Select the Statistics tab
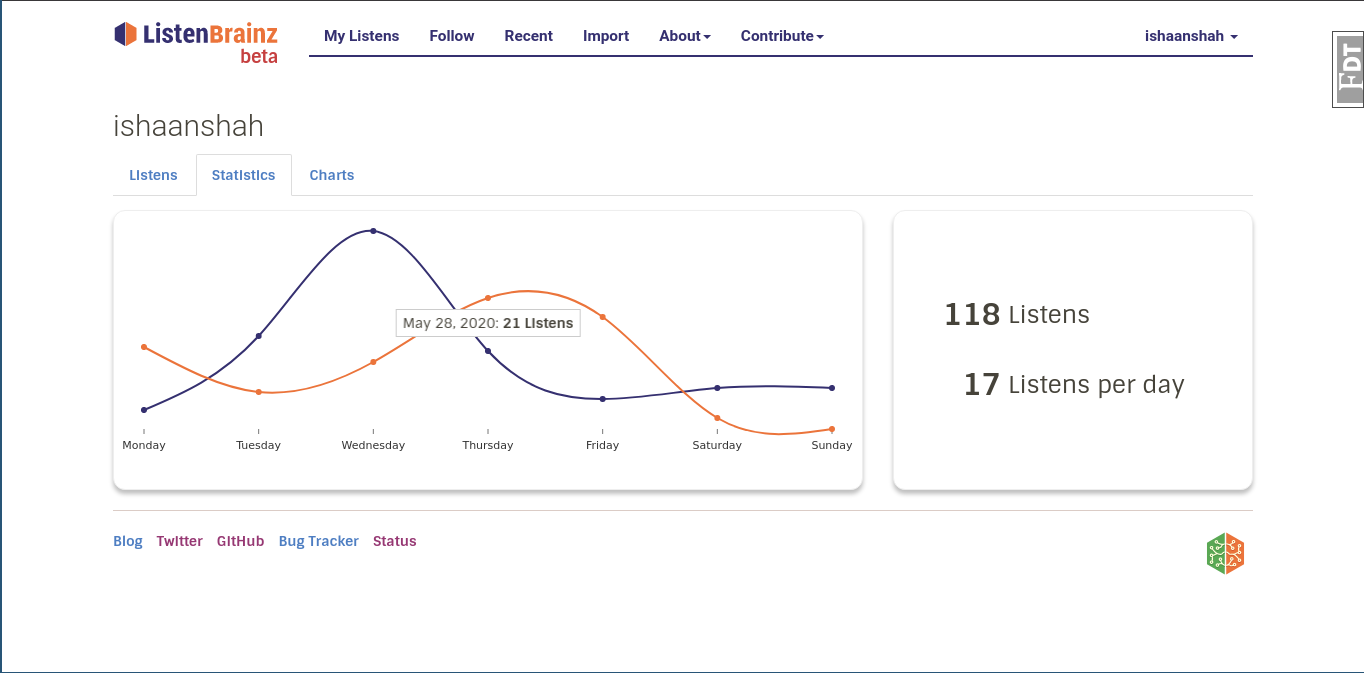 click(243, 175)
